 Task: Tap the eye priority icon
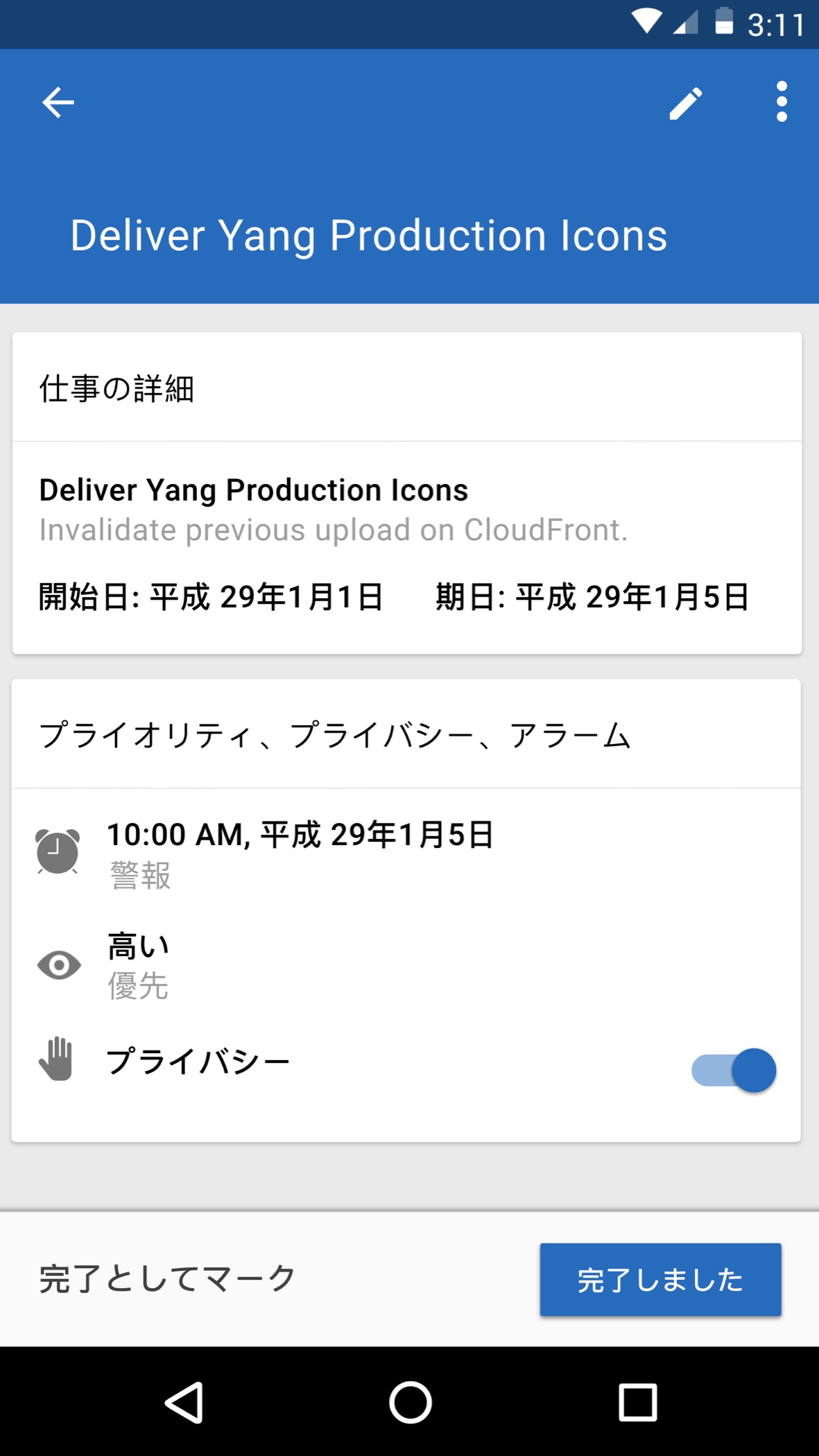59,965
